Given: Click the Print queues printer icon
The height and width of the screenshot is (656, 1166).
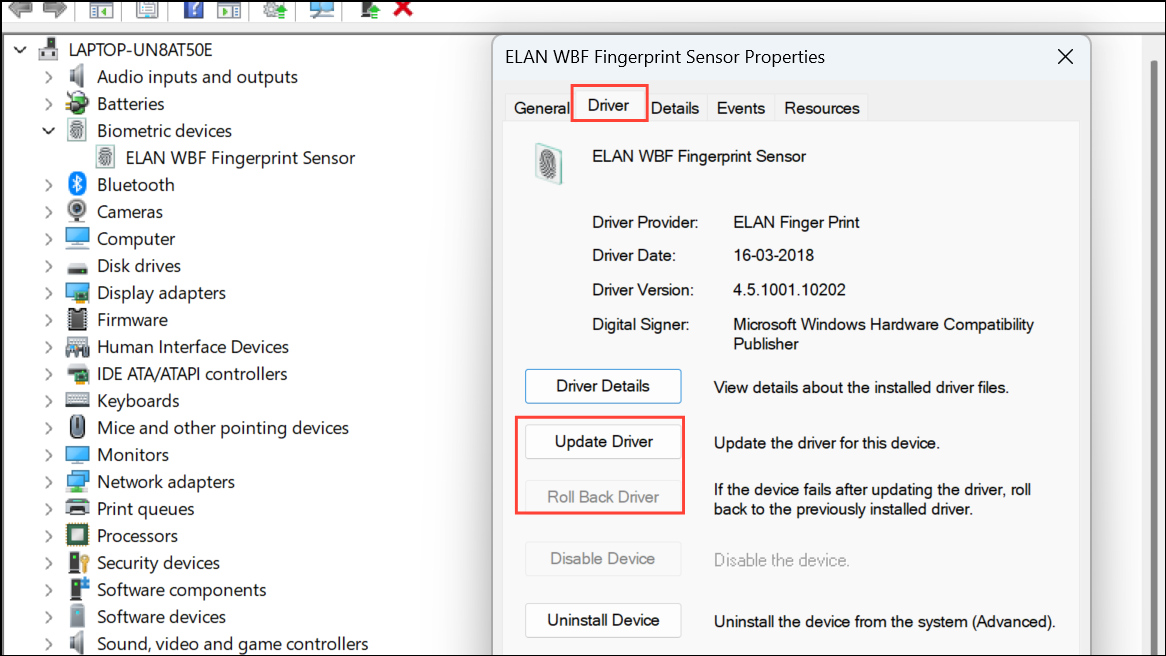Looking at the screenshot, I should [77, 508].
